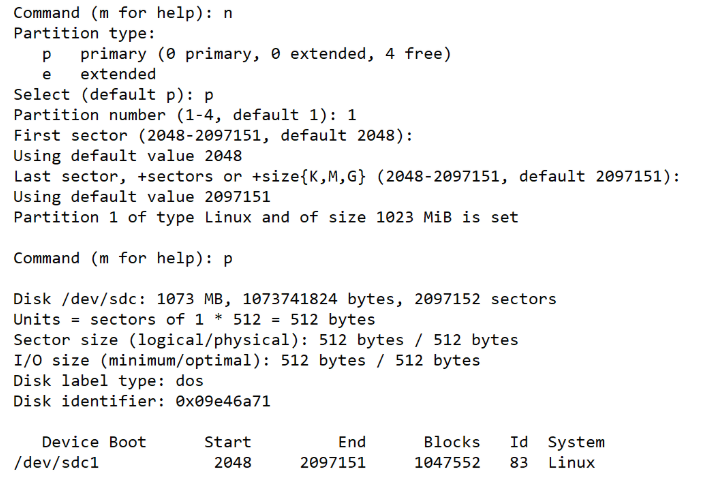Click the 'Disk label type: dos' line

tap(108, 381)
